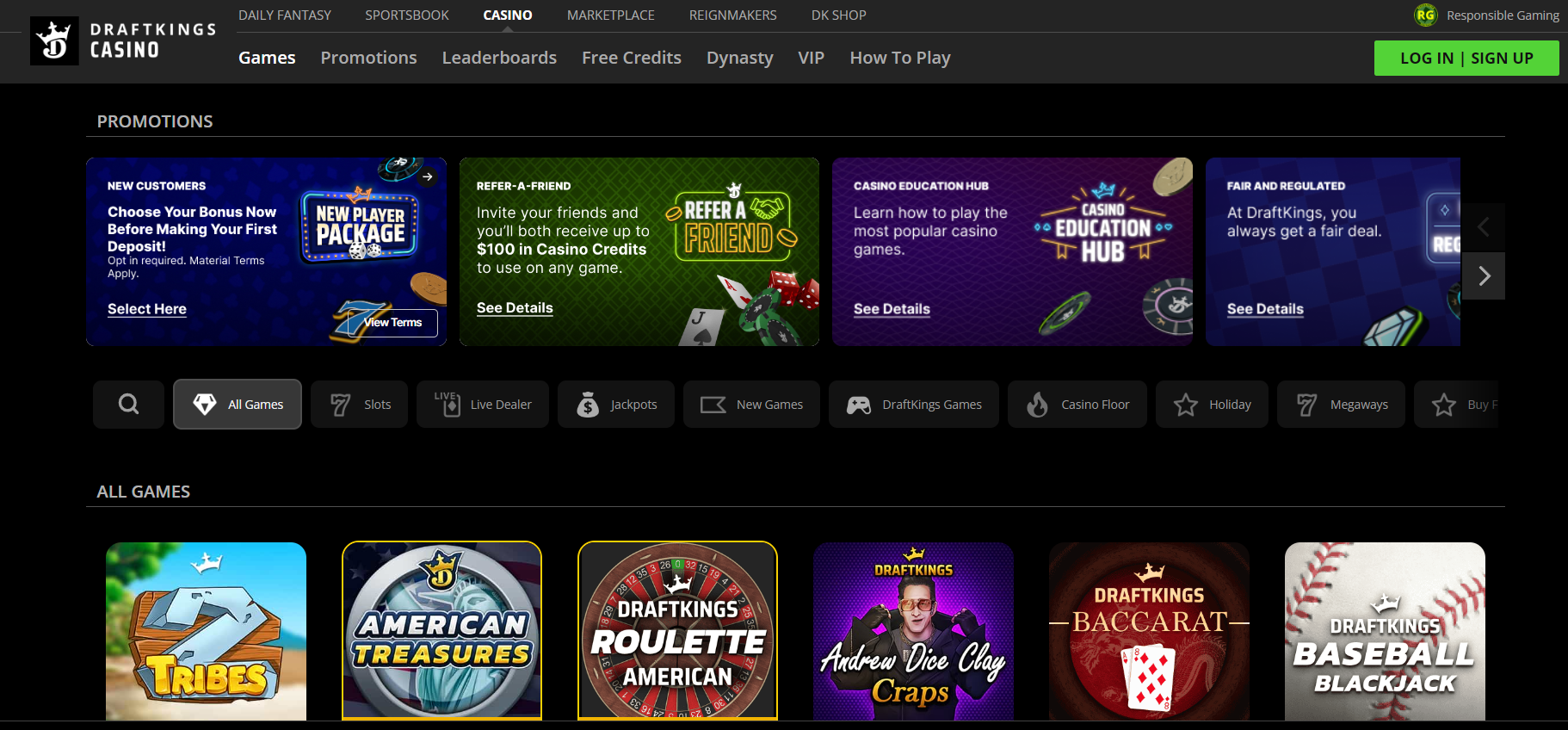Click the Holiday star icon
The height and width of the screenshot is (730, 1568).
pos(1186,405)
